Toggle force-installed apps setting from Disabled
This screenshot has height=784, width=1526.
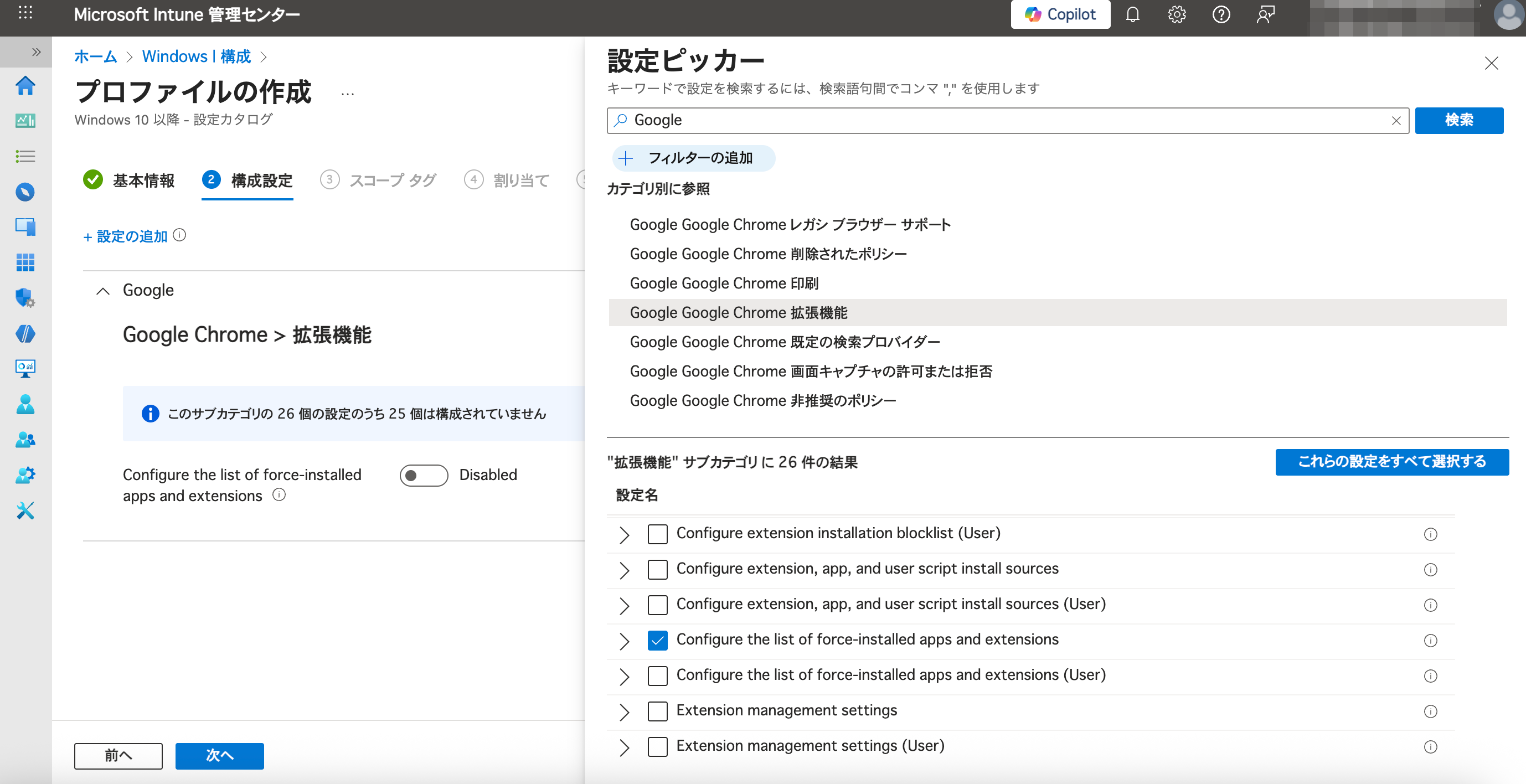[x=424, y=475]
